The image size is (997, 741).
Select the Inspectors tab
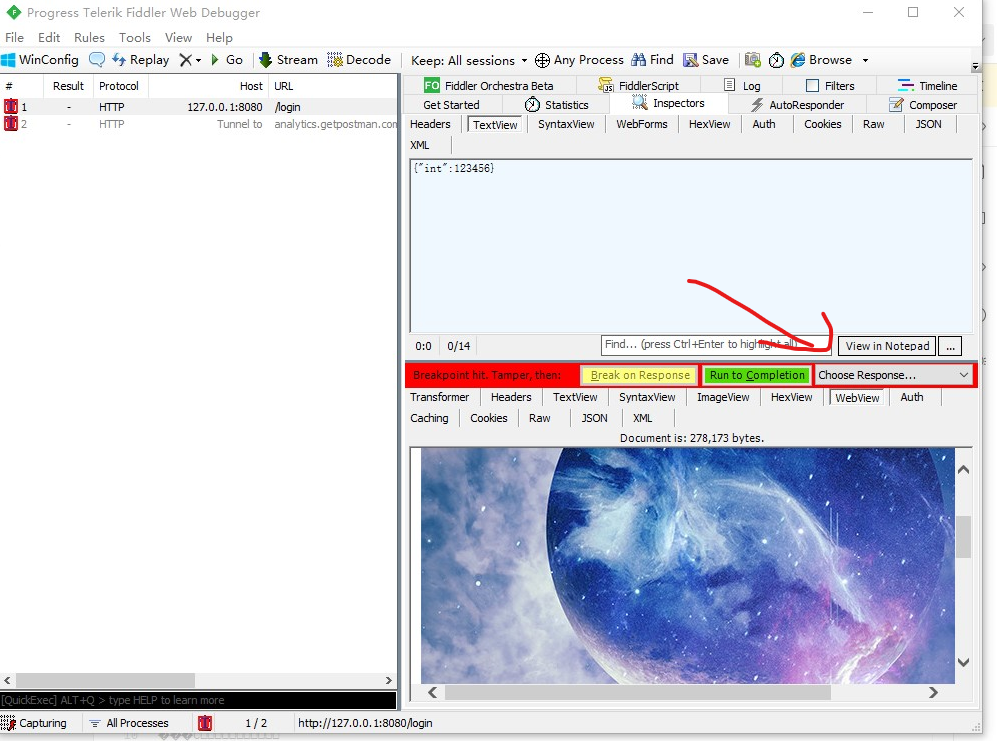(668, 104)
